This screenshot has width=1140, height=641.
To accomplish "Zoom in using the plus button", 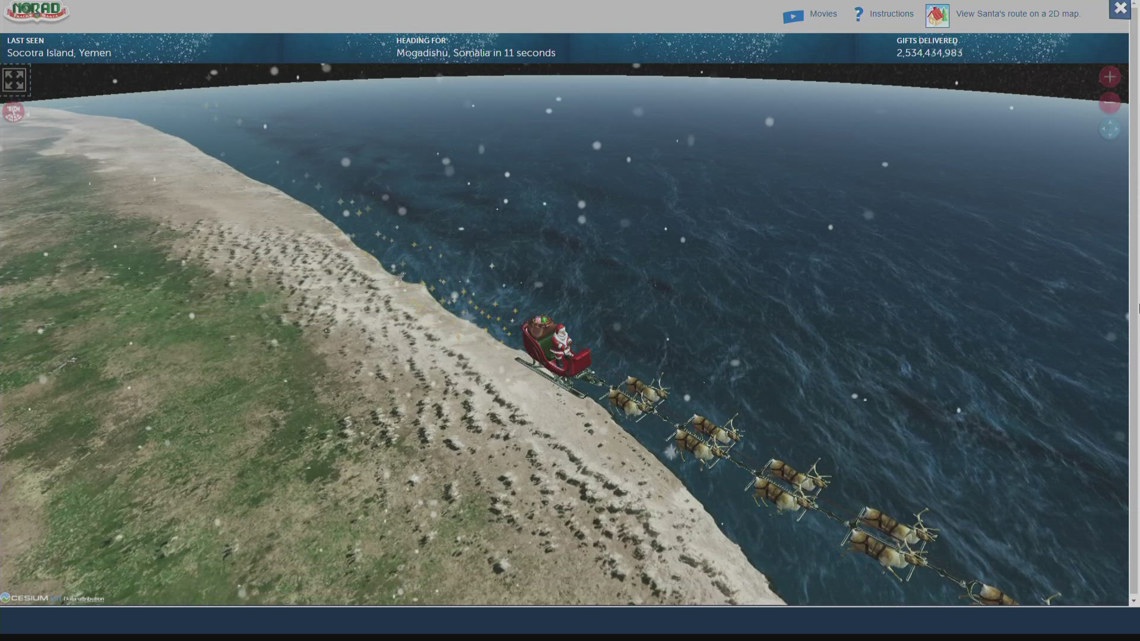I will [1108, 75].
